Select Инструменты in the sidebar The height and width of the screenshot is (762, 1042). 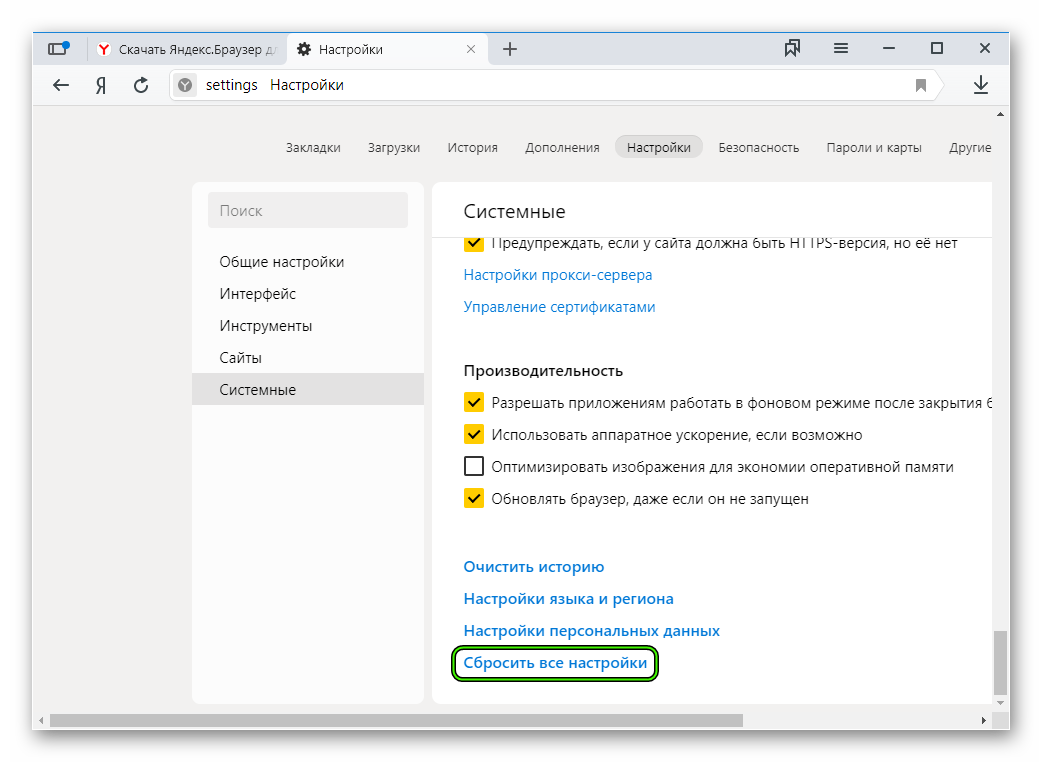[x=266, y=326]
